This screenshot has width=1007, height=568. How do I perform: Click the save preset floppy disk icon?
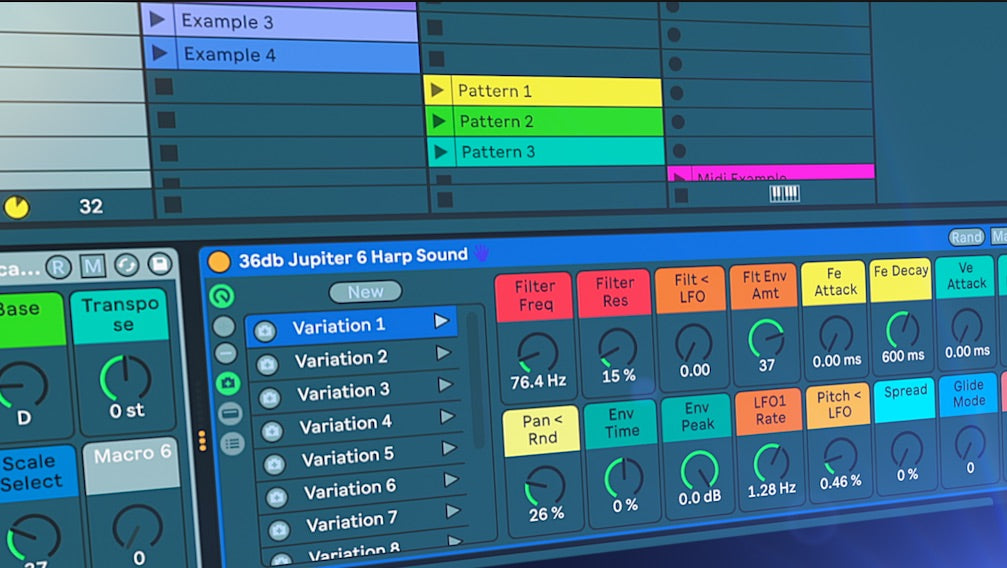pyautogui.click(x=159, y=265)
